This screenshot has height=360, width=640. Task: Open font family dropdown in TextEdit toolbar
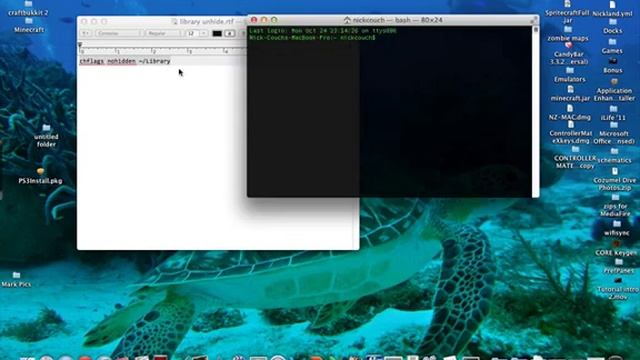click(119, 33)
